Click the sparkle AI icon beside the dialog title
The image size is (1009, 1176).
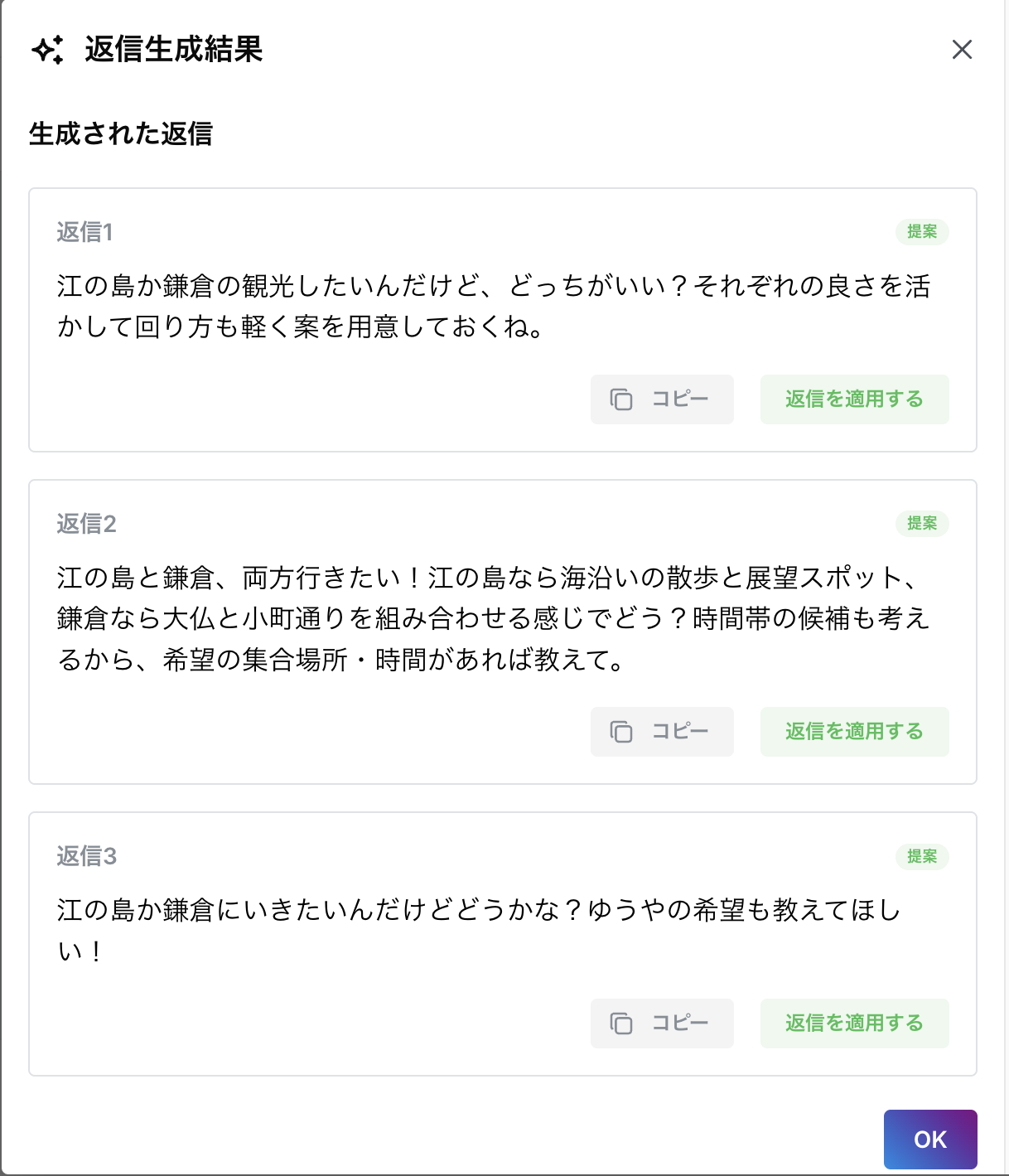(49, 51)
